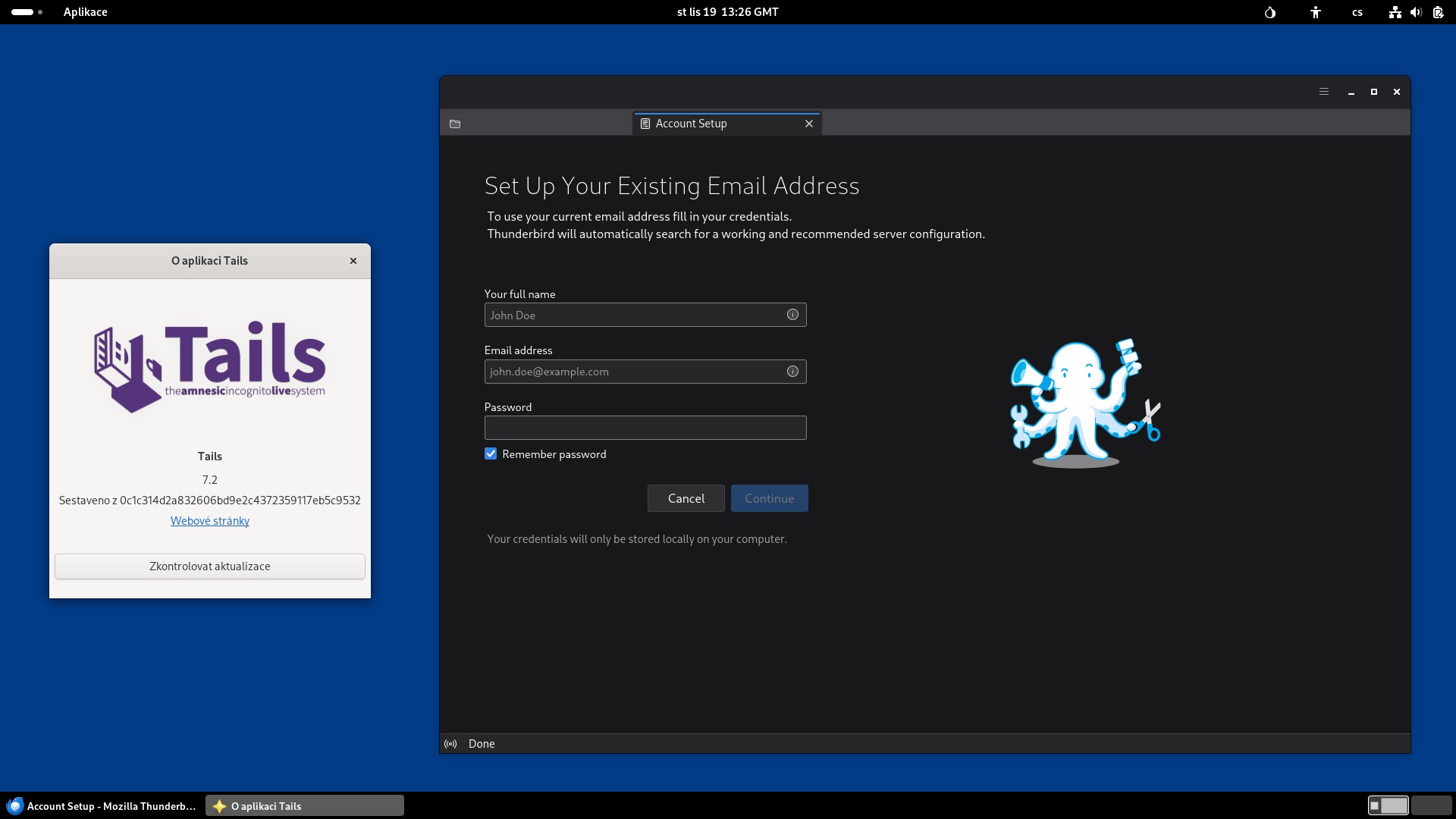This screenshot has height=819, width=1456.
Task: Switch to the second workspace in the bottom panel
Action: 1431,805
